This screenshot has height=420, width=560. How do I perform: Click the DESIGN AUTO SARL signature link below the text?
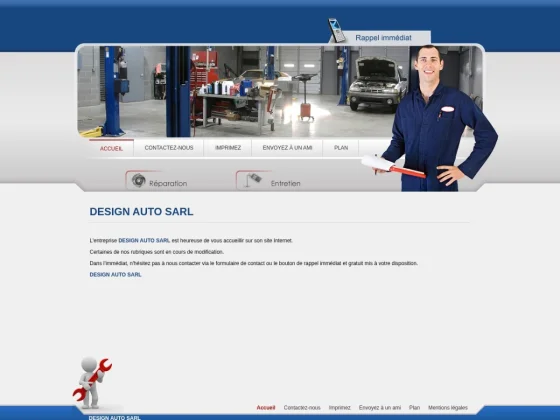(115, 275)
